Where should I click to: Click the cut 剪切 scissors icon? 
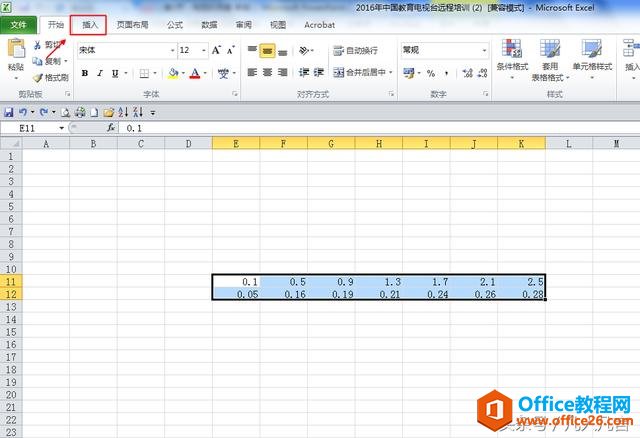click(37, 45)
